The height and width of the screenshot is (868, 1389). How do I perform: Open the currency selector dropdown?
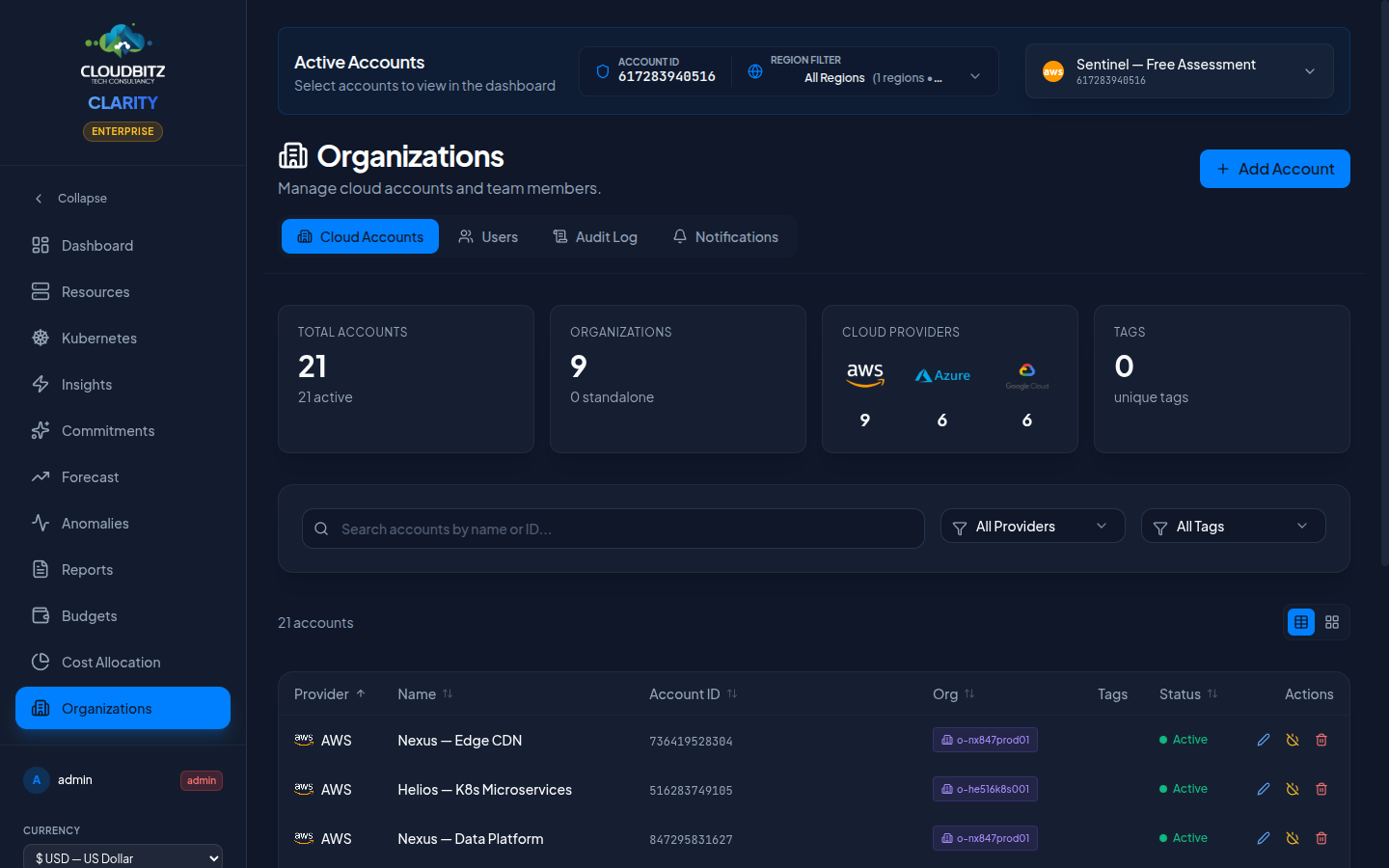pos(123,857)
